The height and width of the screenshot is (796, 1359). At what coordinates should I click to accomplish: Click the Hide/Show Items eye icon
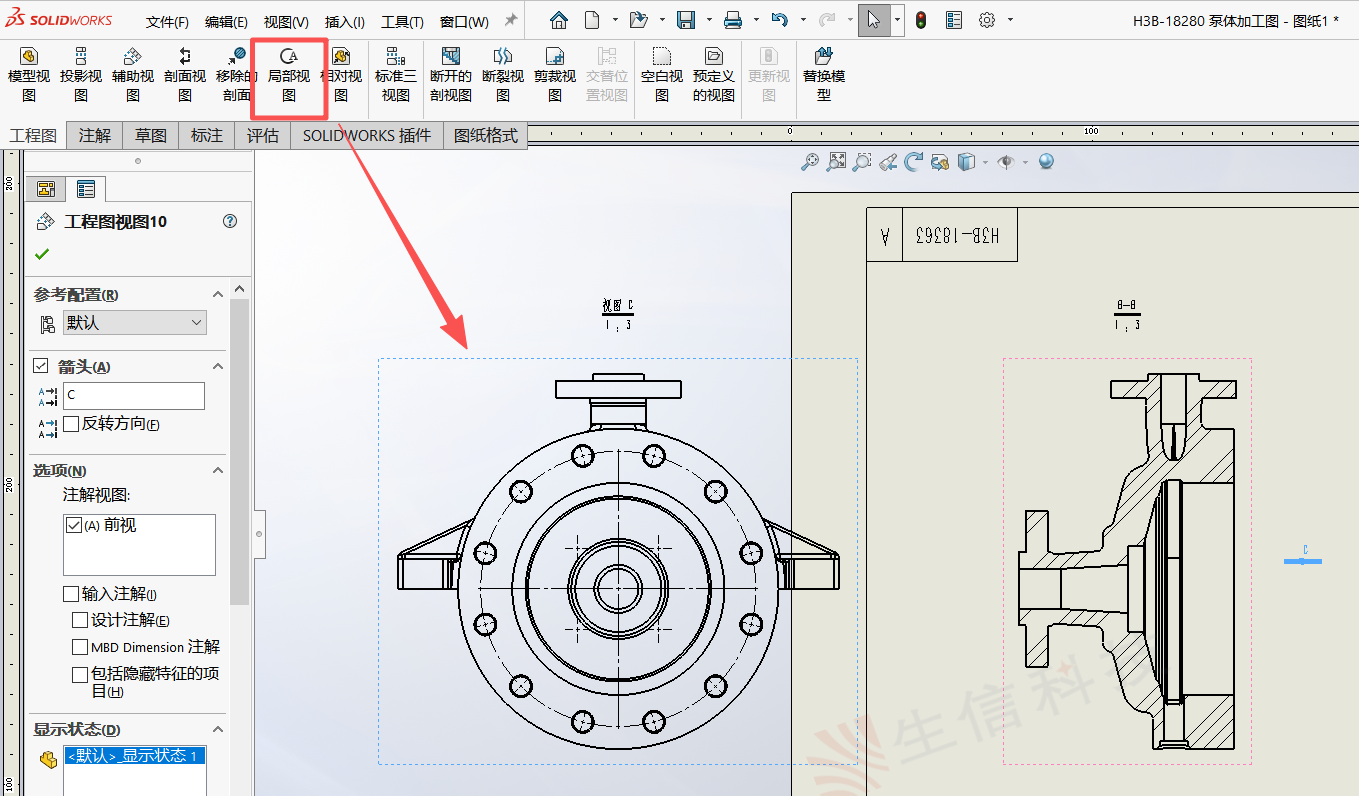tap(1005, 161)
